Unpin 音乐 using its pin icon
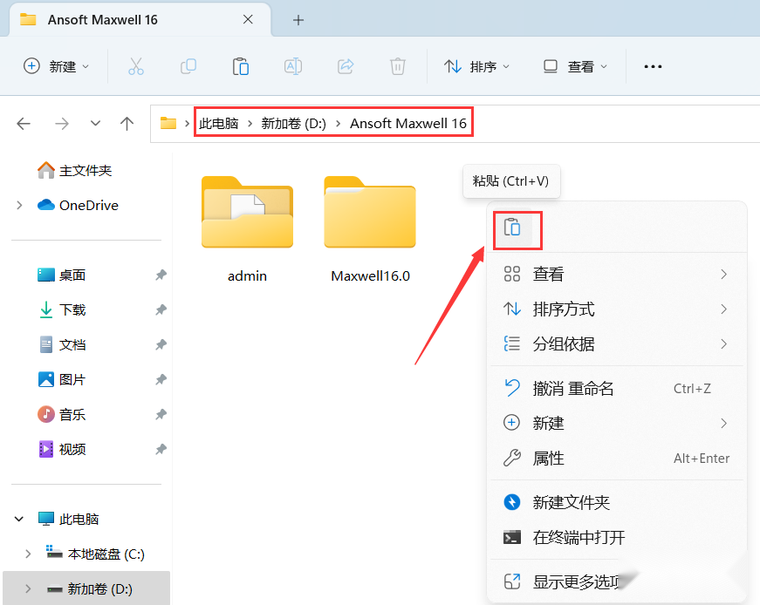The width and height of the screenshot is (760, 605). coord(161,414)
